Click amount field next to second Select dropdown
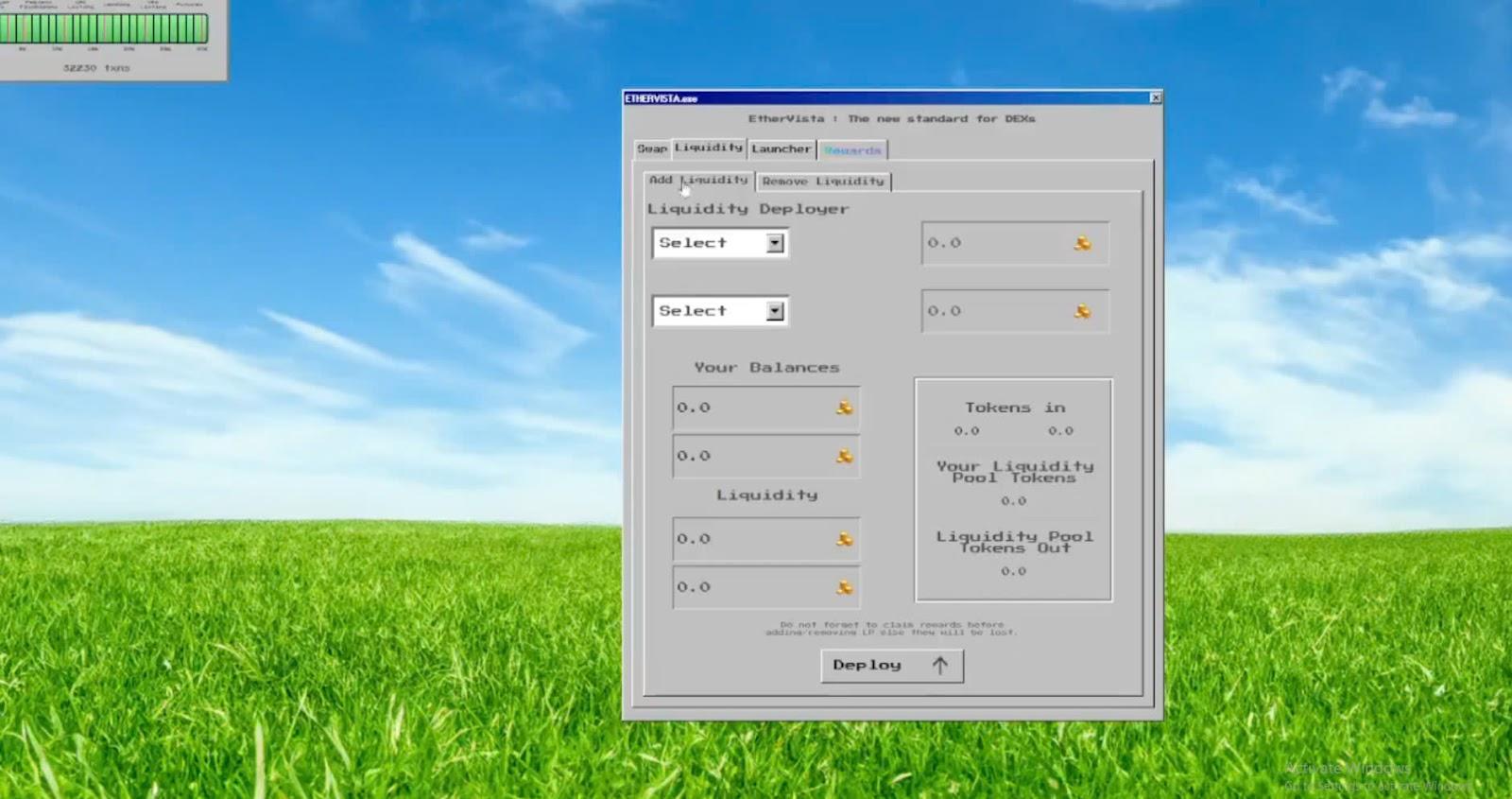This screenshot has width=1512, height=799. [x=1015, y=311]
